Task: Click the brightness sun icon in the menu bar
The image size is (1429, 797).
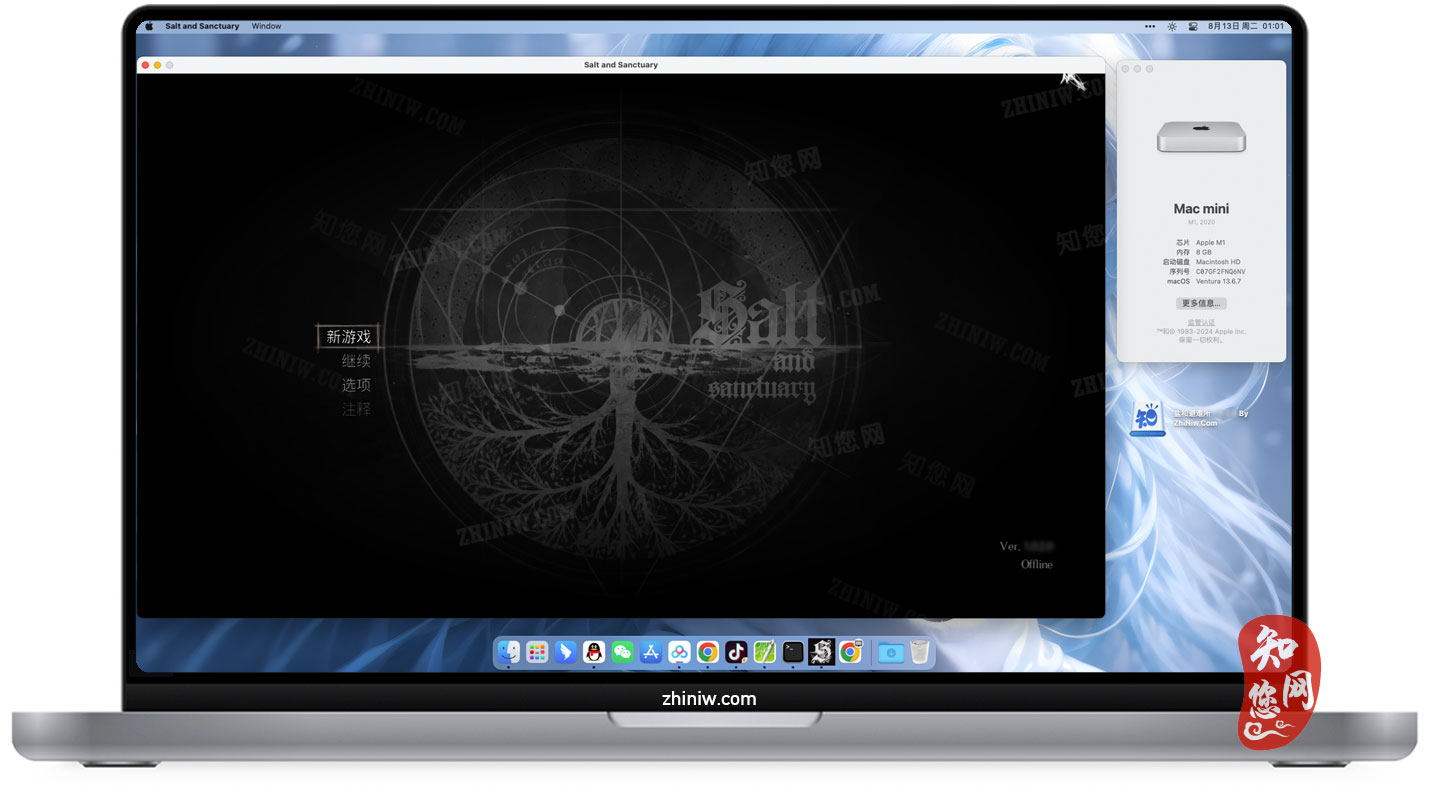Action: tap(1172, 26)
